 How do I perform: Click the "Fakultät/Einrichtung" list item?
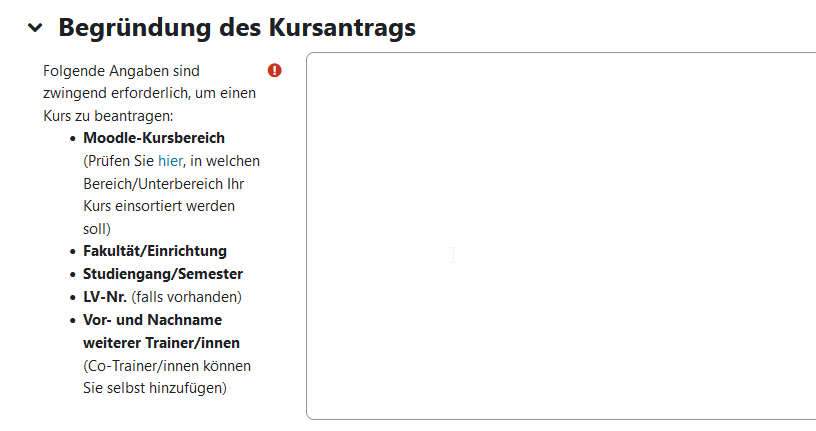click(x=155, y=251)
